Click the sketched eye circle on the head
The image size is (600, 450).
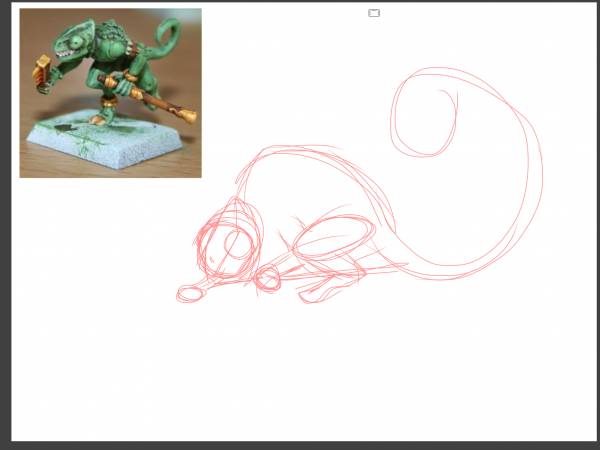click(x=237, y=243)
